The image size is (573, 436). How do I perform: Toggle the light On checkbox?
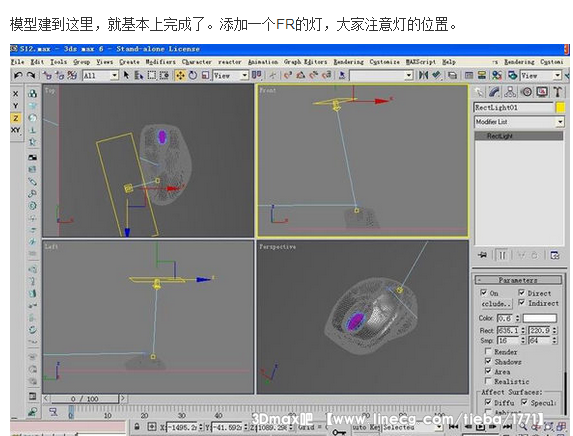pos(483,293)
